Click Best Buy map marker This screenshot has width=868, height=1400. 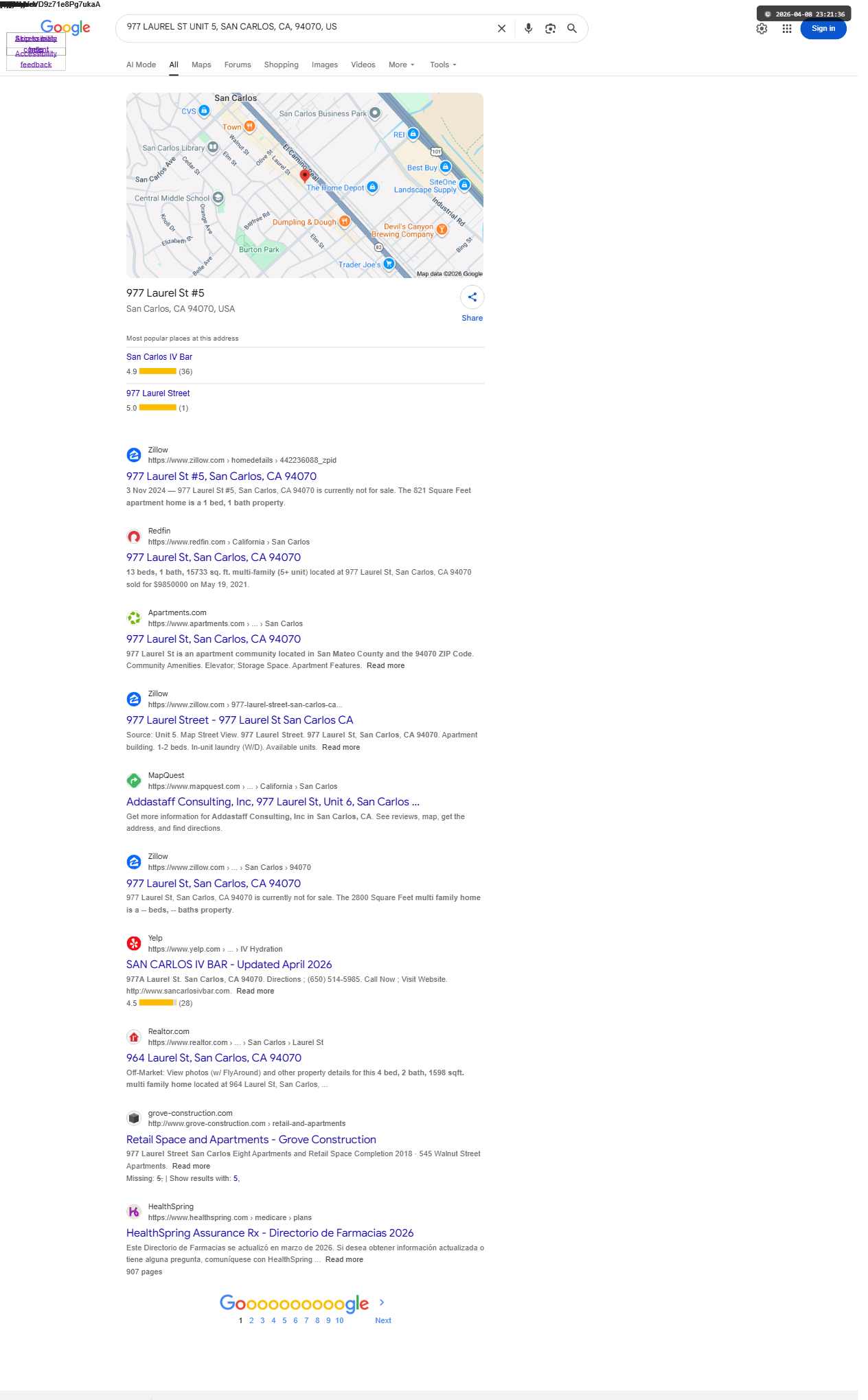click(446, 167)
